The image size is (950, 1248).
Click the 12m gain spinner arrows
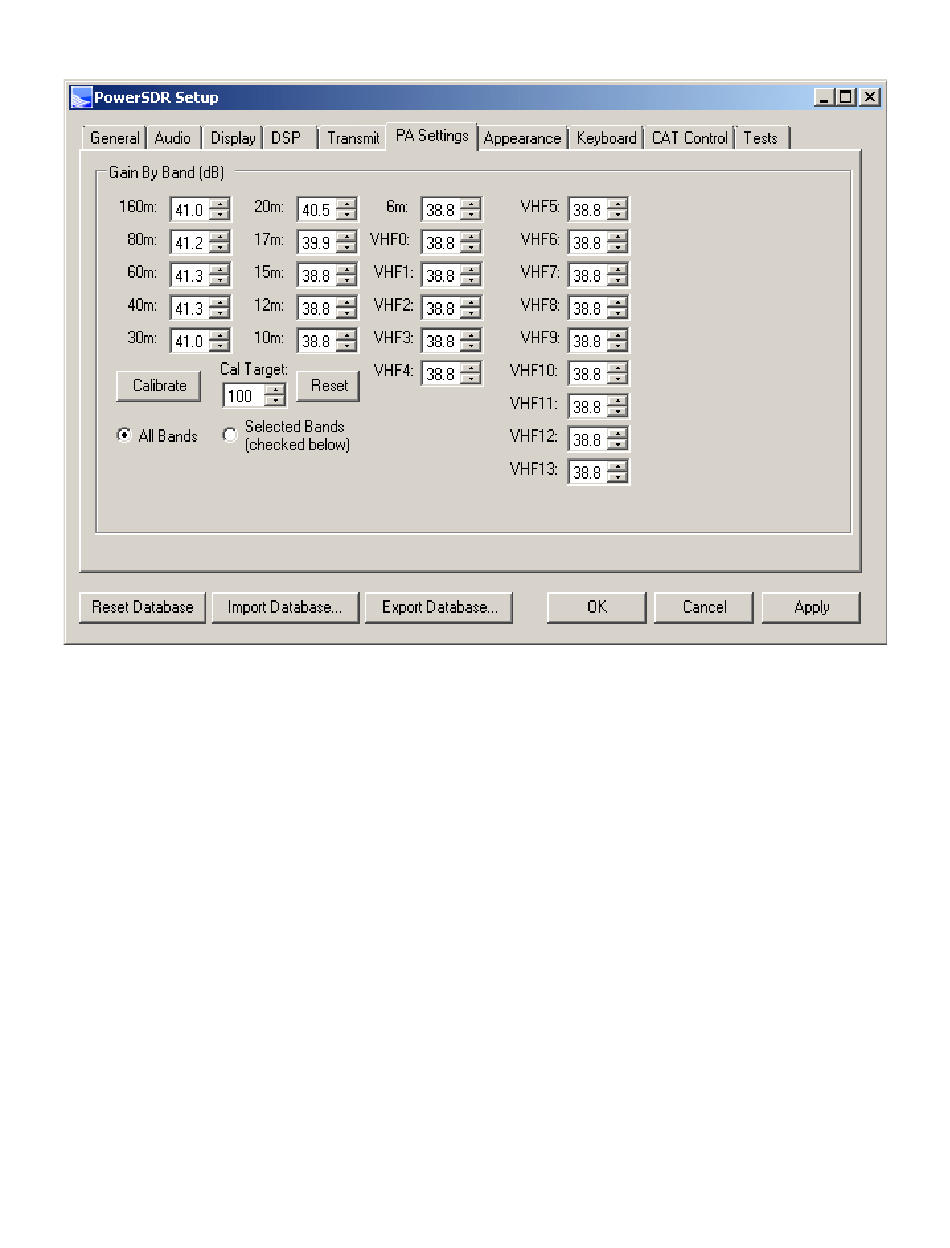point(346,308)
